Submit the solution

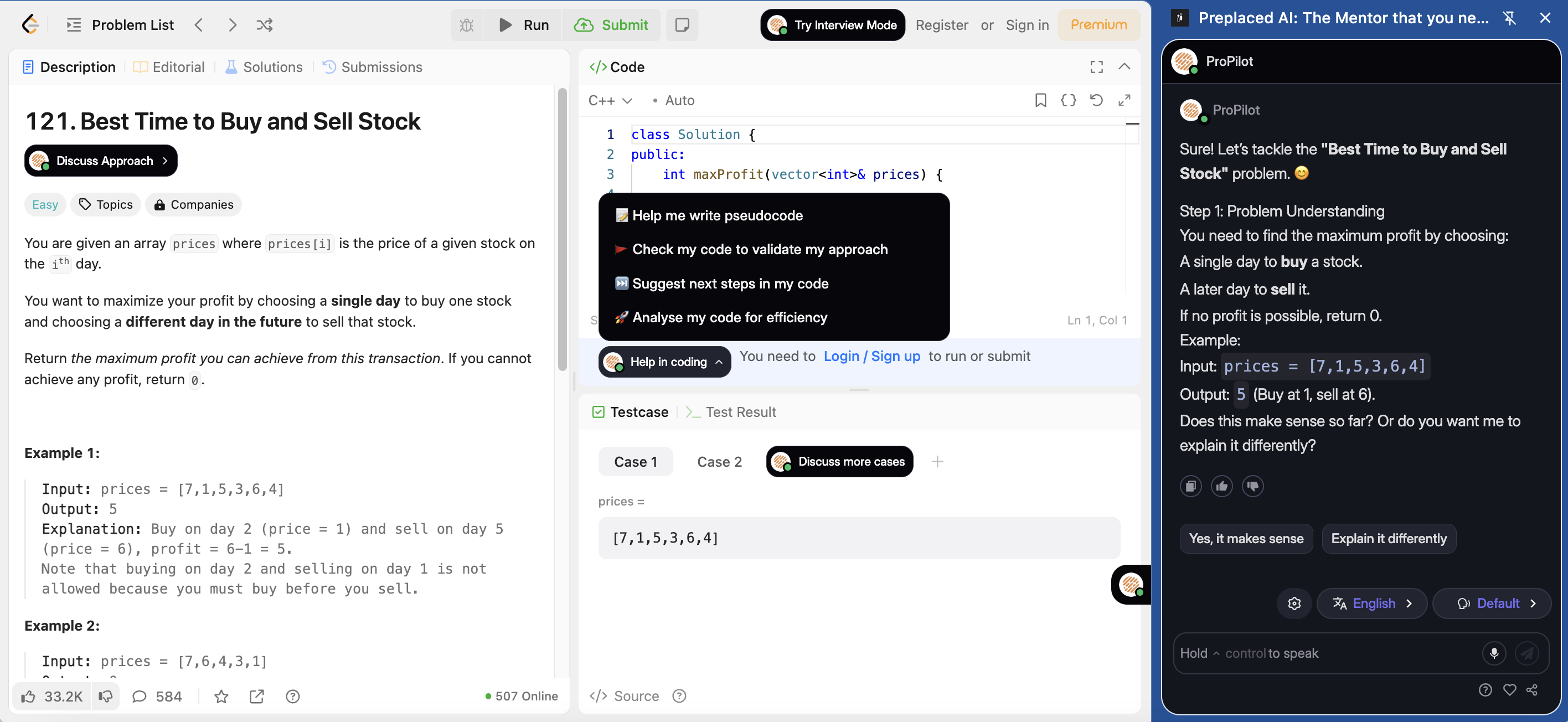(x=611, y=25)
